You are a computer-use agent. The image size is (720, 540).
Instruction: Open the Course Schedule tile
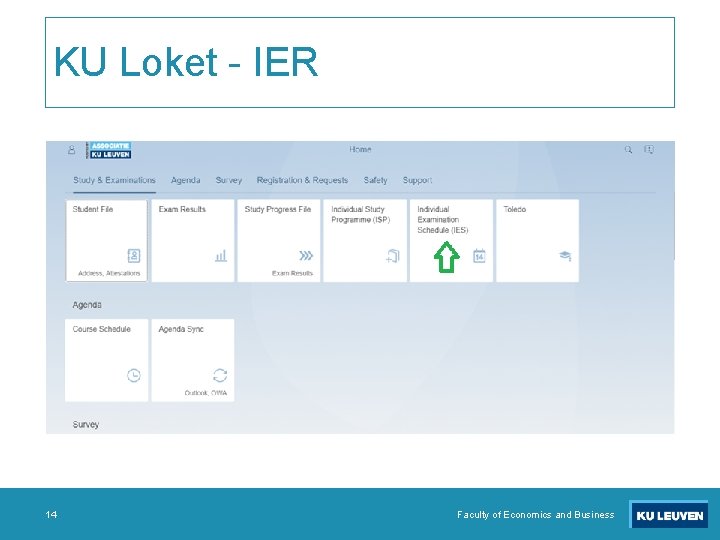pos(107,360)
